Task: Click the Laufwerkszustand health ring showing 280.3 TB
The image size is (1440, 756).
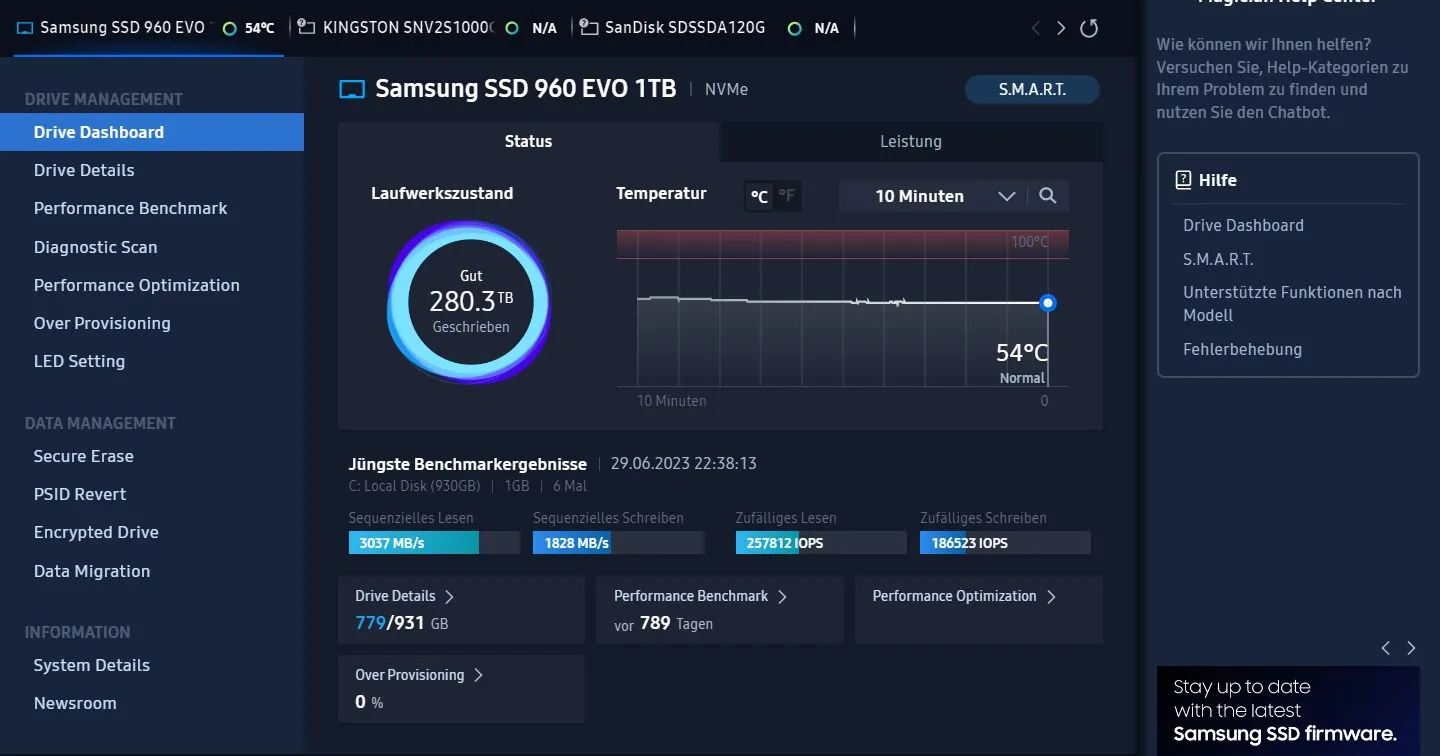Action: (470, 302)
